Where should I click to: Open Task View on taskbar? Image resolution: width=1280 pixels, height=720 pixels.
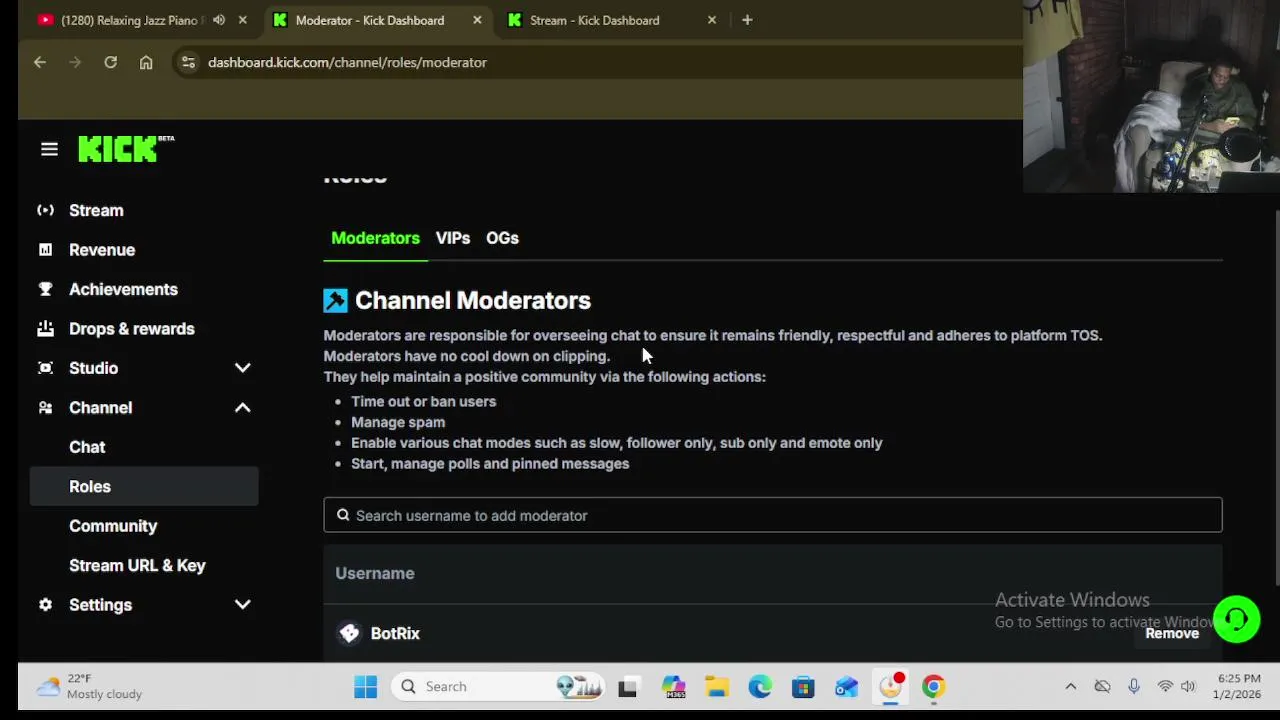click(627, 686)
